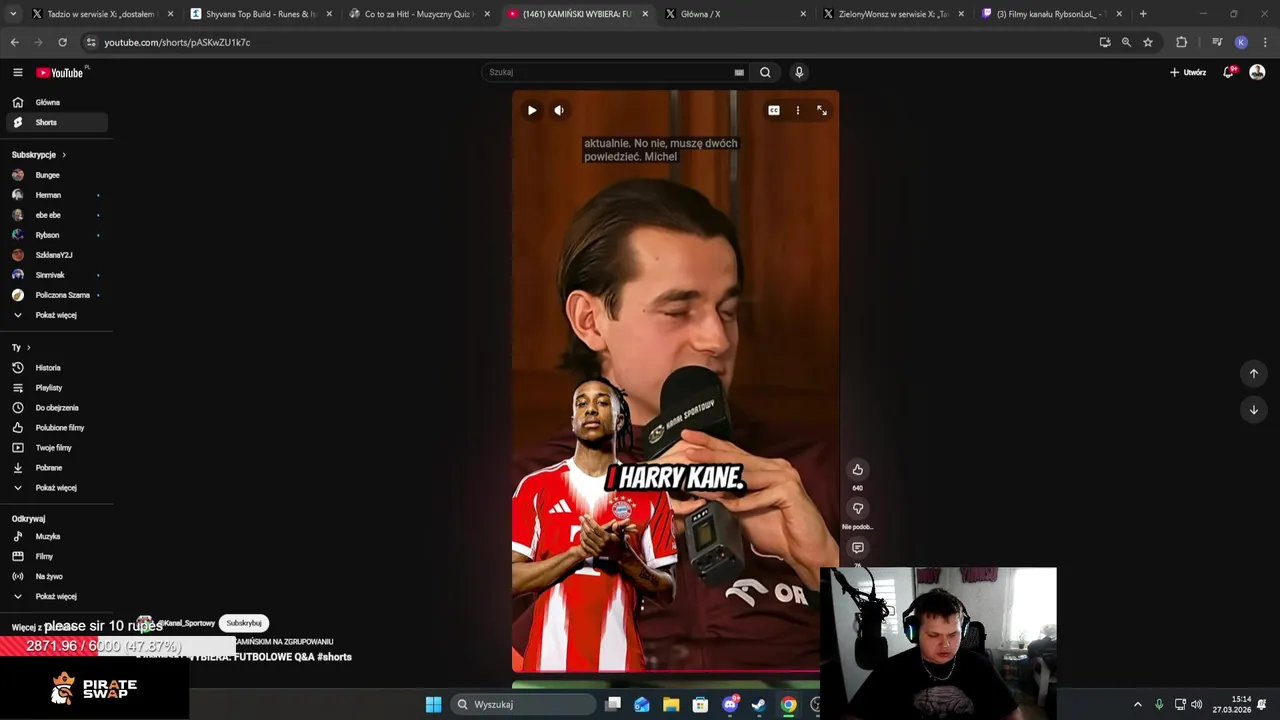Open the on-screen keyboard in the search box

[739, 72]
